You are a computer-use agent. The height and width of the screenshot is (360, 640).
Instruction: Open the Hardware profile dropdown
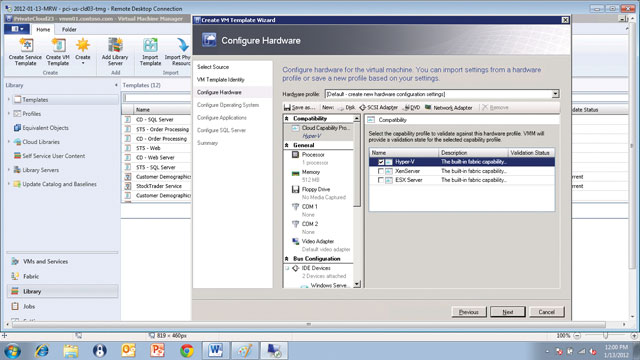[555, 94]
